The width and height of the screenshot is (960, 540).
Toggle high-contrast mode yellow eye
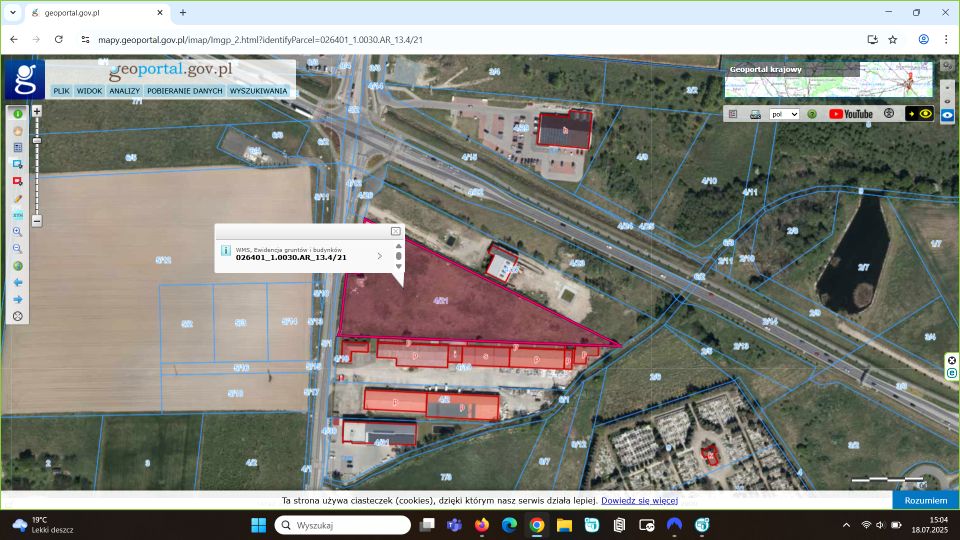pos(926,114)
